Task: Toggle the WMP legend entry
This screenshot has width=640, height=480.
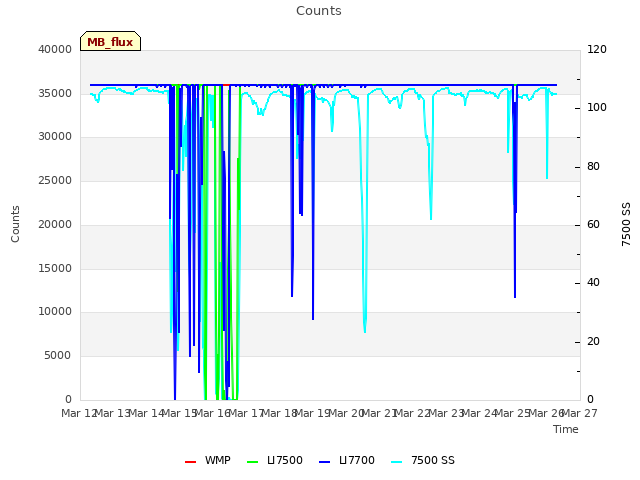Action: pyautogui.click(x=208, y=460)
